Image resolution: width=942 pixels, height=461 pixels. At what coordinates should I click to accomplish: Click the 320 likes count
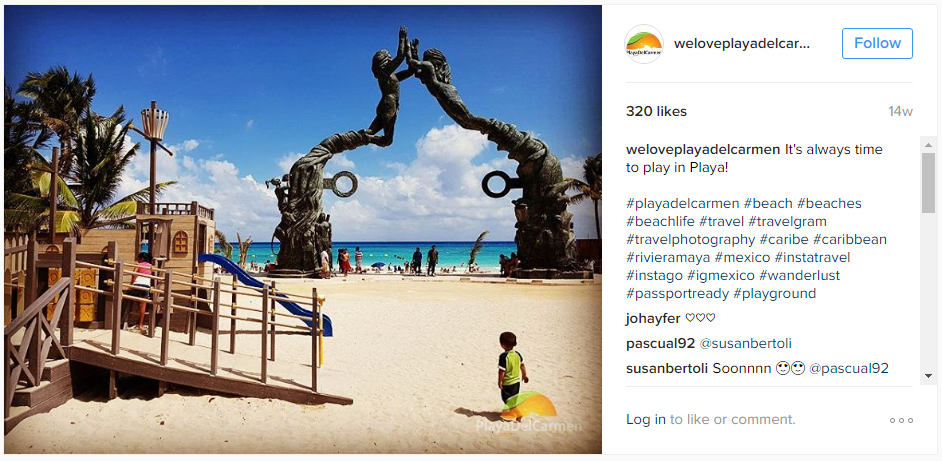pyautogui.click(x=656, y=112)
